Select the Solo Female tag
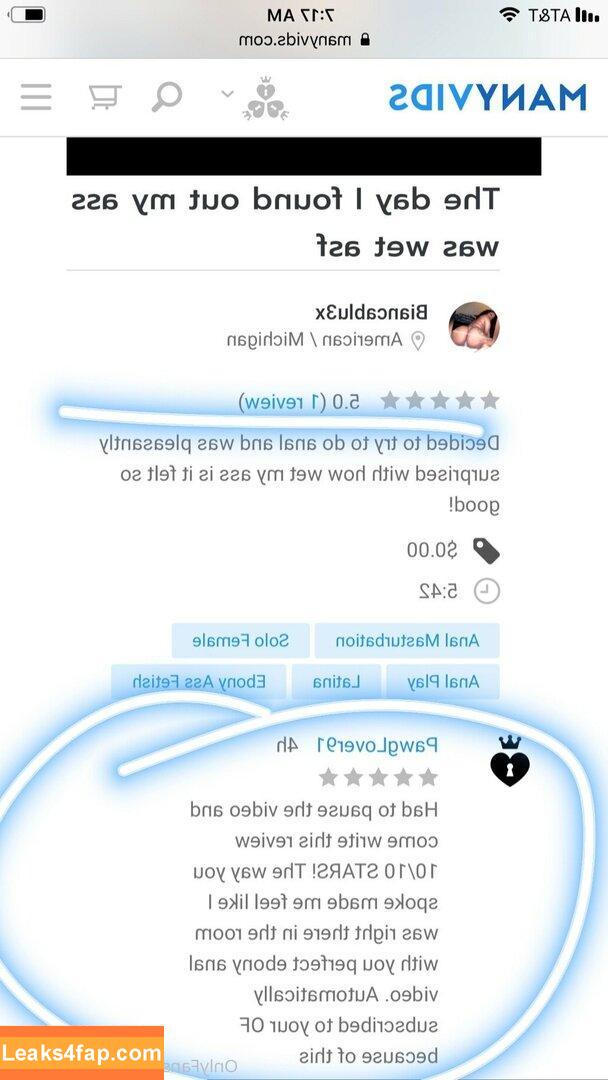This screenshot has width=608, height=1080. [240, 641]
